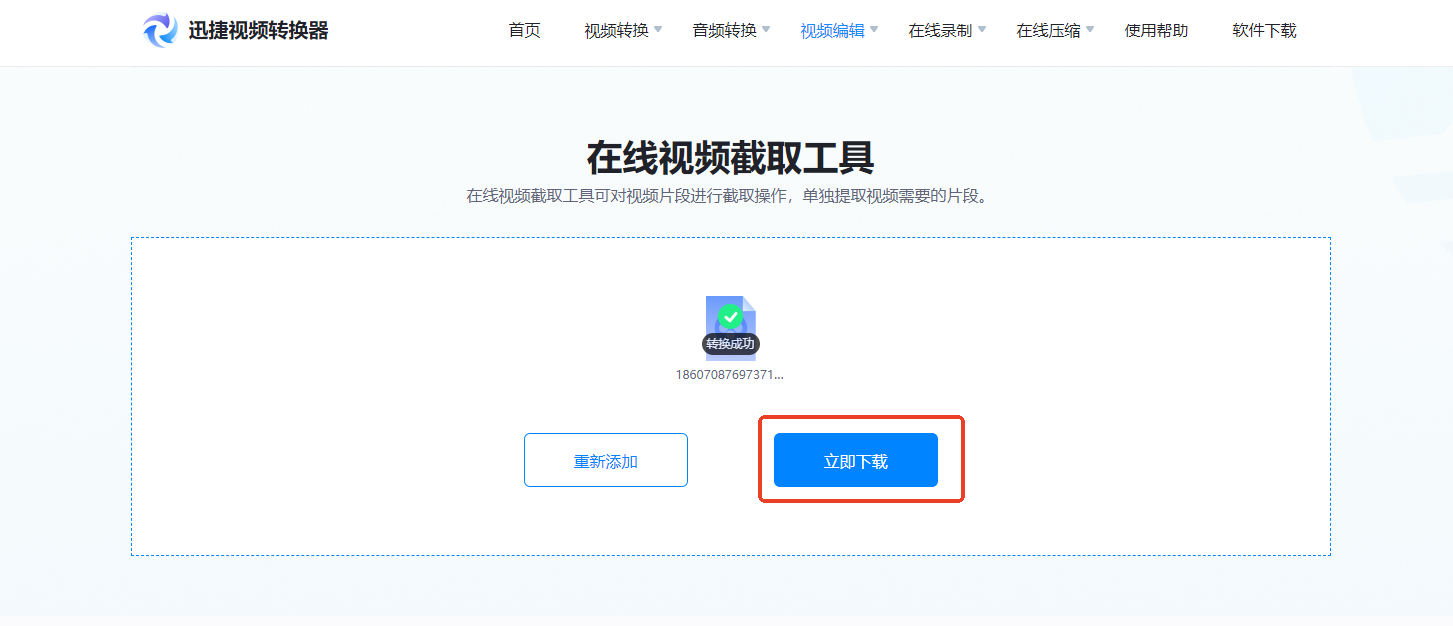Click the 迅捷视频转换器 brand name
The height and width of the screenshot is (626, 1453).
[258, 31]
